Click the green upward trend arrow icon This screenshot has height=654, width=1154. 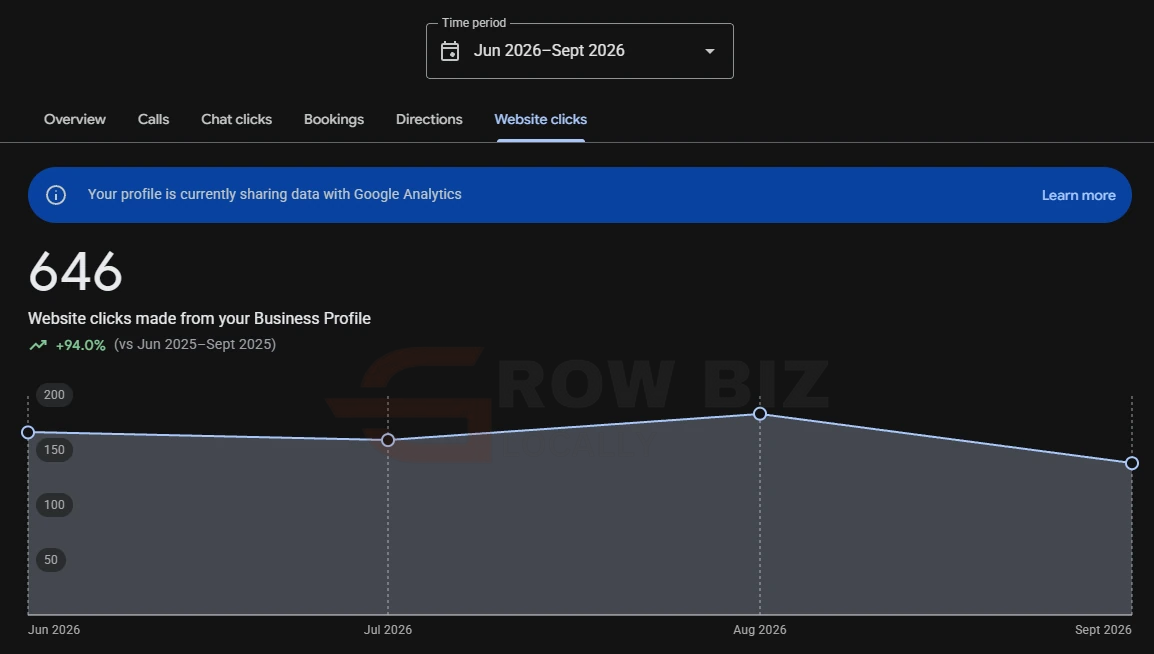(38, 345)
